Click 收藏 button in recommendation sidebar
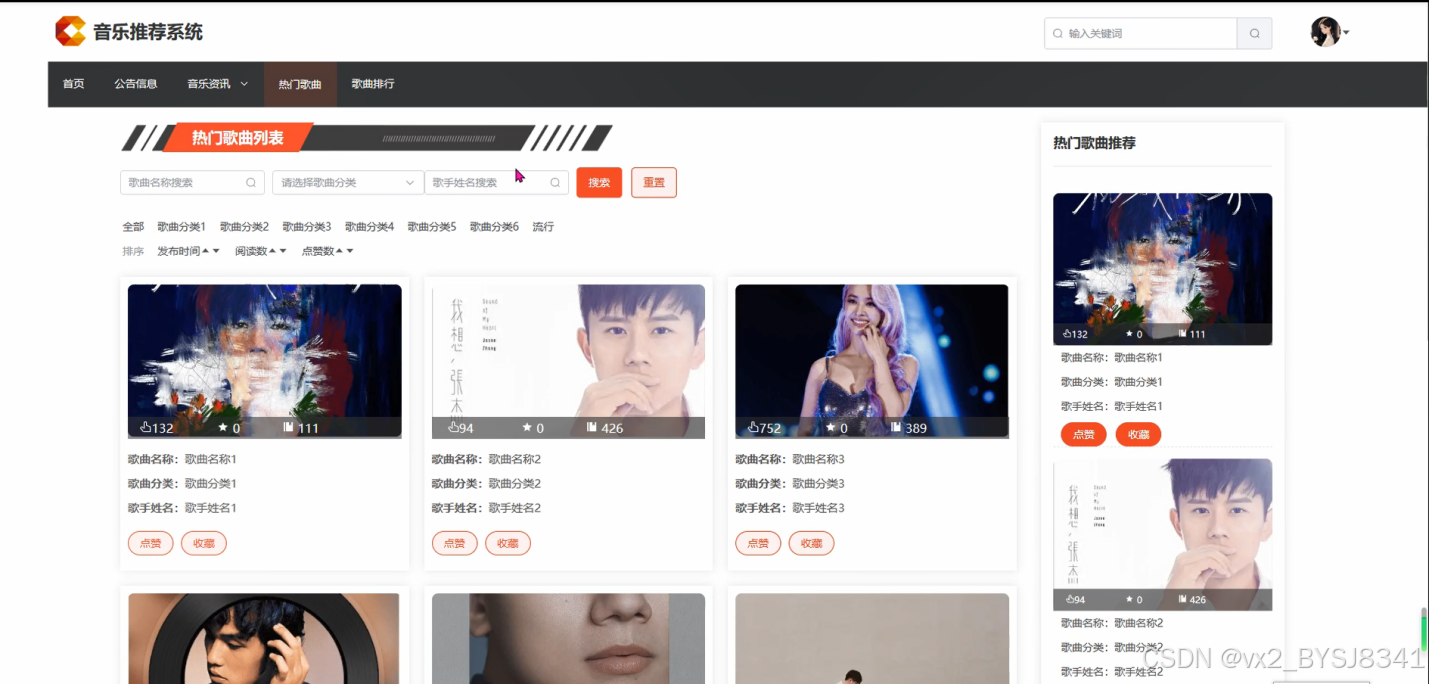Screen dimensions: 1429x684 pos(1138,434)
